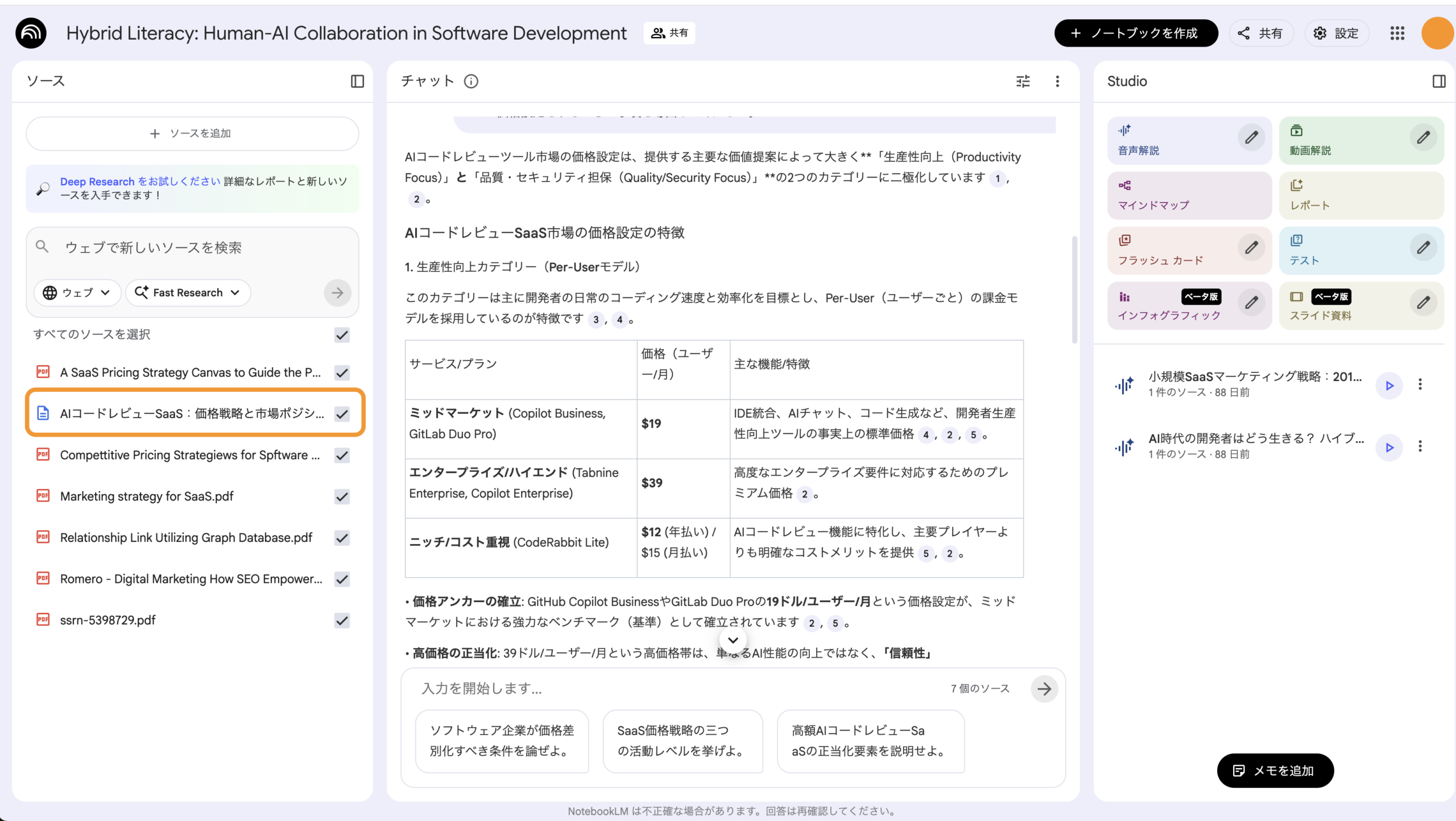
Task: Uncheck すべてのソースを選択 to deselect all sources
Action: click(341, 335)
